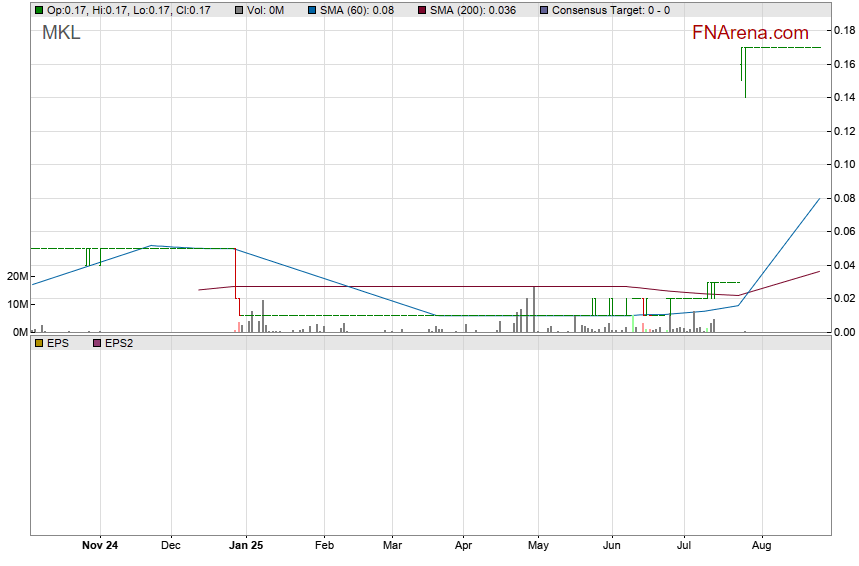Select the Consensus Target: 0 - 0 text
This screenshot has width=859, height=566.
(x=611, y=10)
